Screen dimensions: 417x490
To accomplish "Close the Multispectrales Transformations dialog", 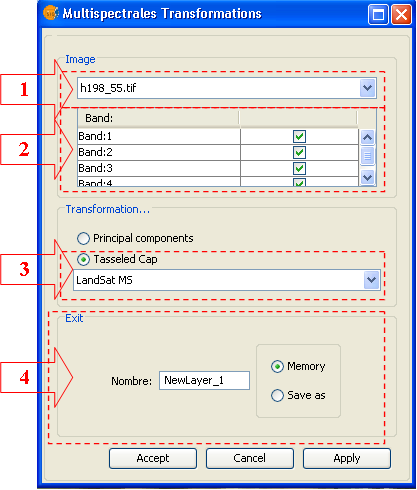I will (401, 15).
